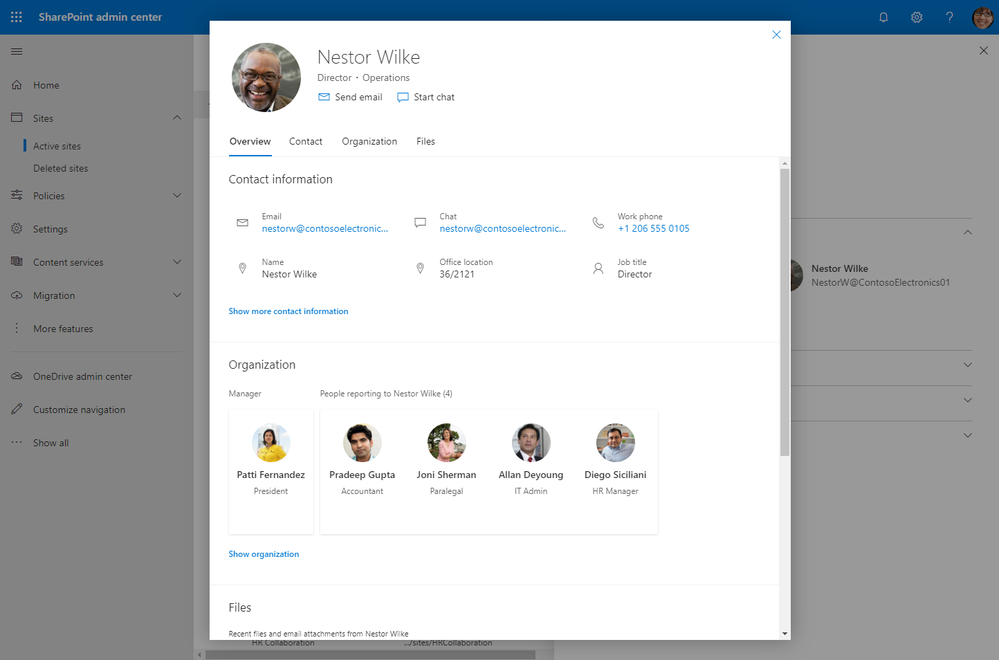Click the Office location pin icon
999x660 pixels.
(x=420, y=268)
